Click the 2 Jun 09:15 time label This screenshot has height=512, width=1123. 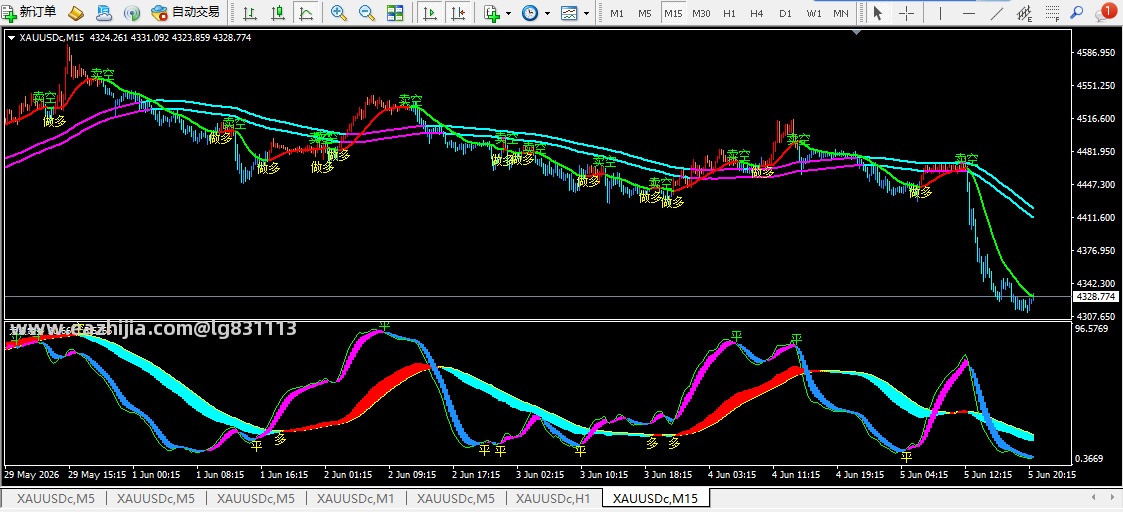[x=413, y=475]
